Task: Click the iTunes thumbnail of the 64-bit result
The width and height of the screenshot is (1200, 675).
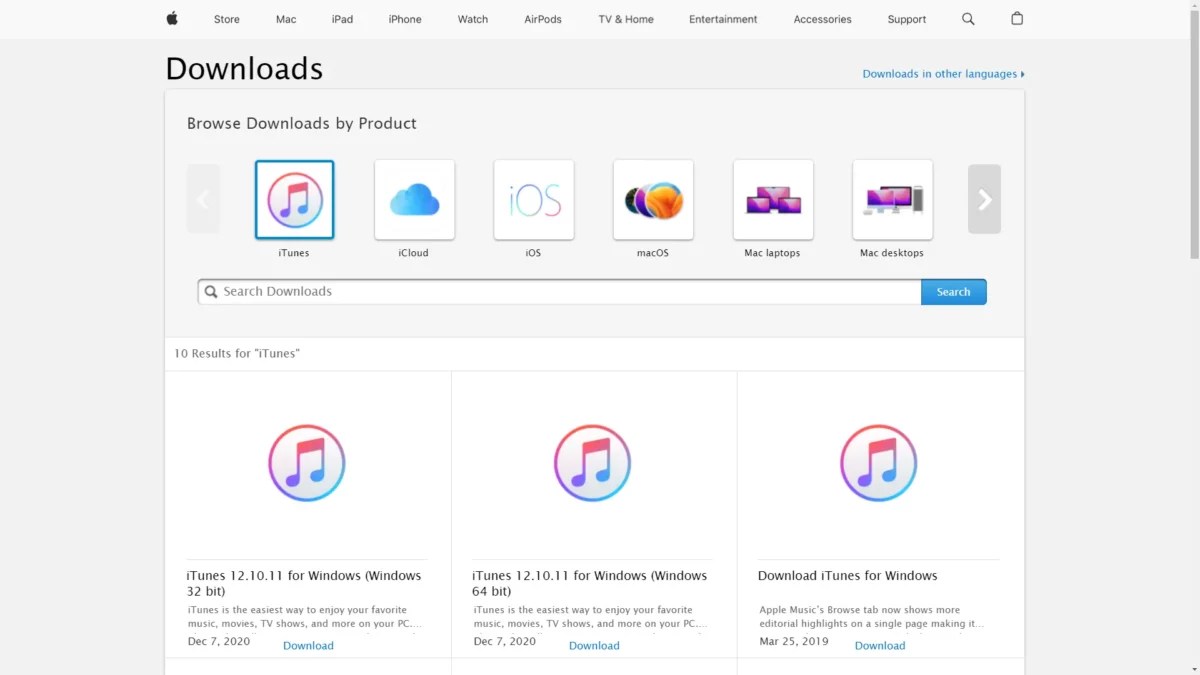Action: (x=592, y=462)
